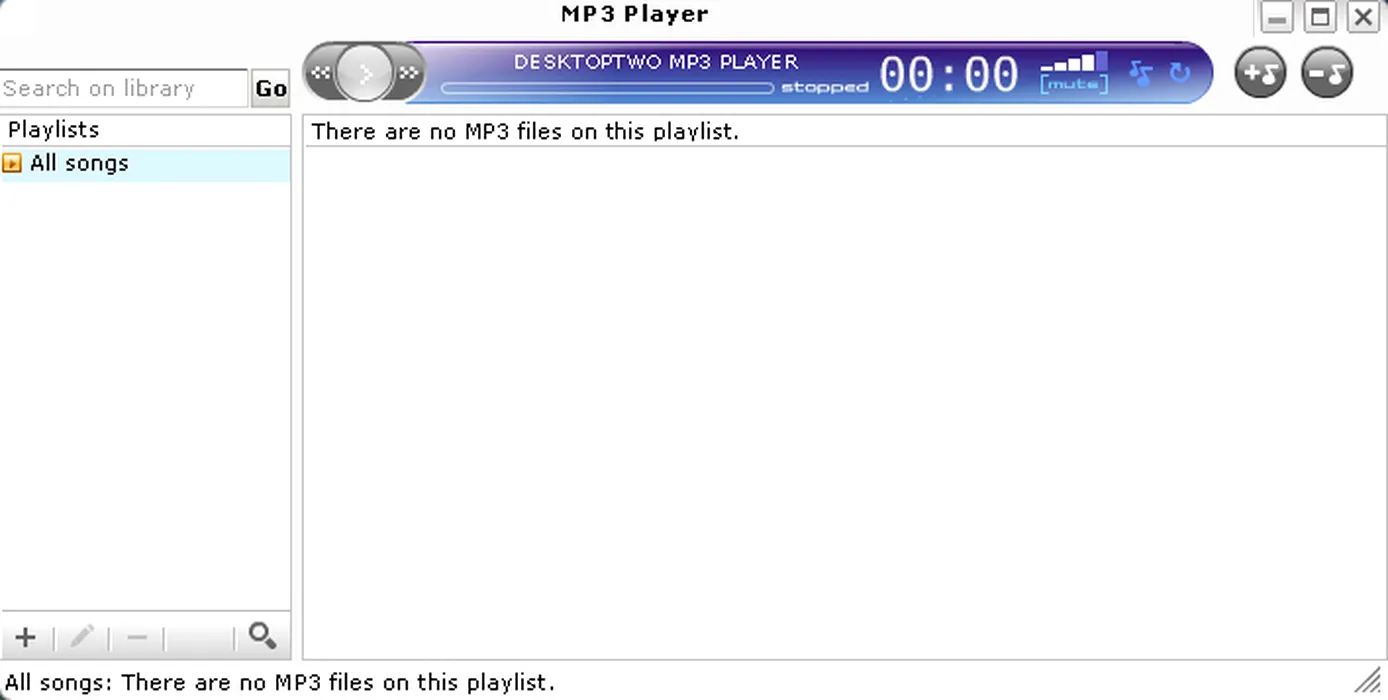Image resolution: width=1388 pixels, height=700 pixels.
Task: Rename playlist using the pencil icon
Action: (x=82, y=637)
